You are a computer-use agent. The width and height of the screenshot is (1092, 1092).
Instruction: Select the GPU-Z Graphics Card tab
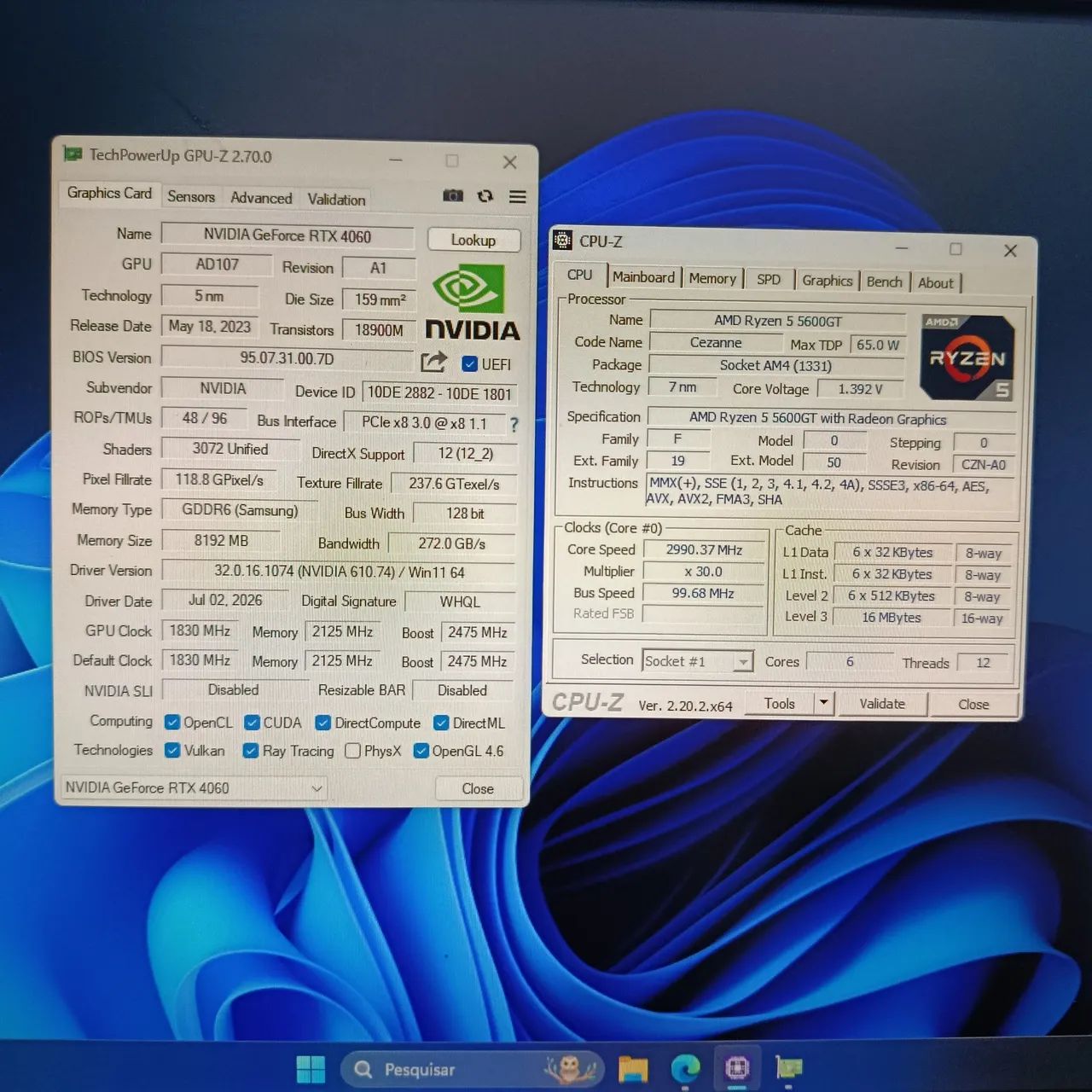tap(109, 193)
